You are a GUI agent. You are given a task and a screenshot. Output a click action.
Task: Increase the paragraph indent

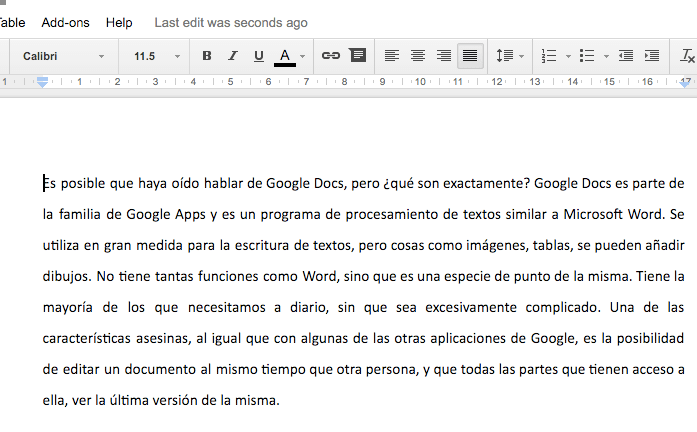click(x=652, y=56)
